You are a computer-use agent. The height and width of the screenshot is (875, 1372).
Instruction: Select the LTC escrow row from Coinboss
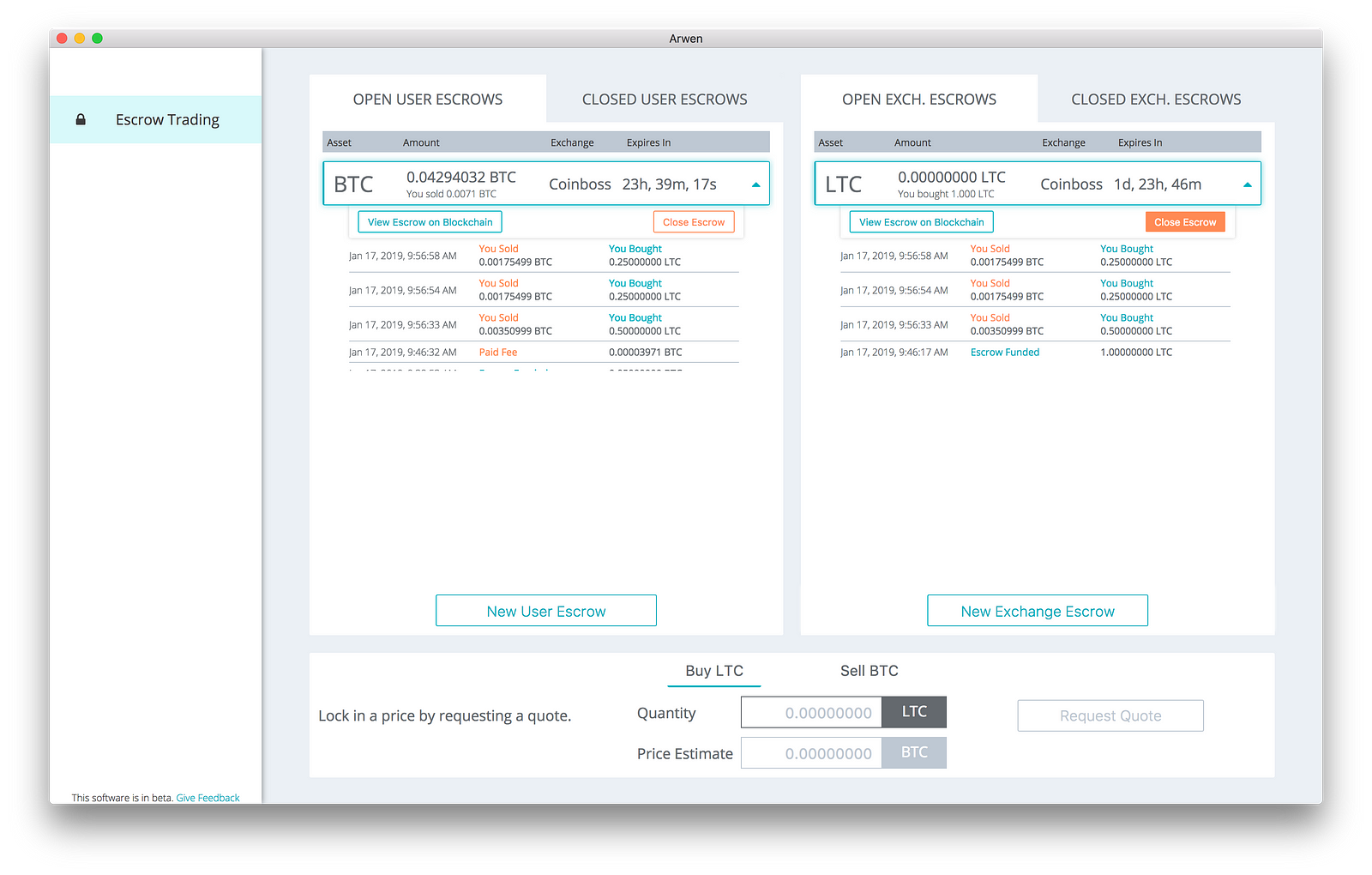point(1038,184)
